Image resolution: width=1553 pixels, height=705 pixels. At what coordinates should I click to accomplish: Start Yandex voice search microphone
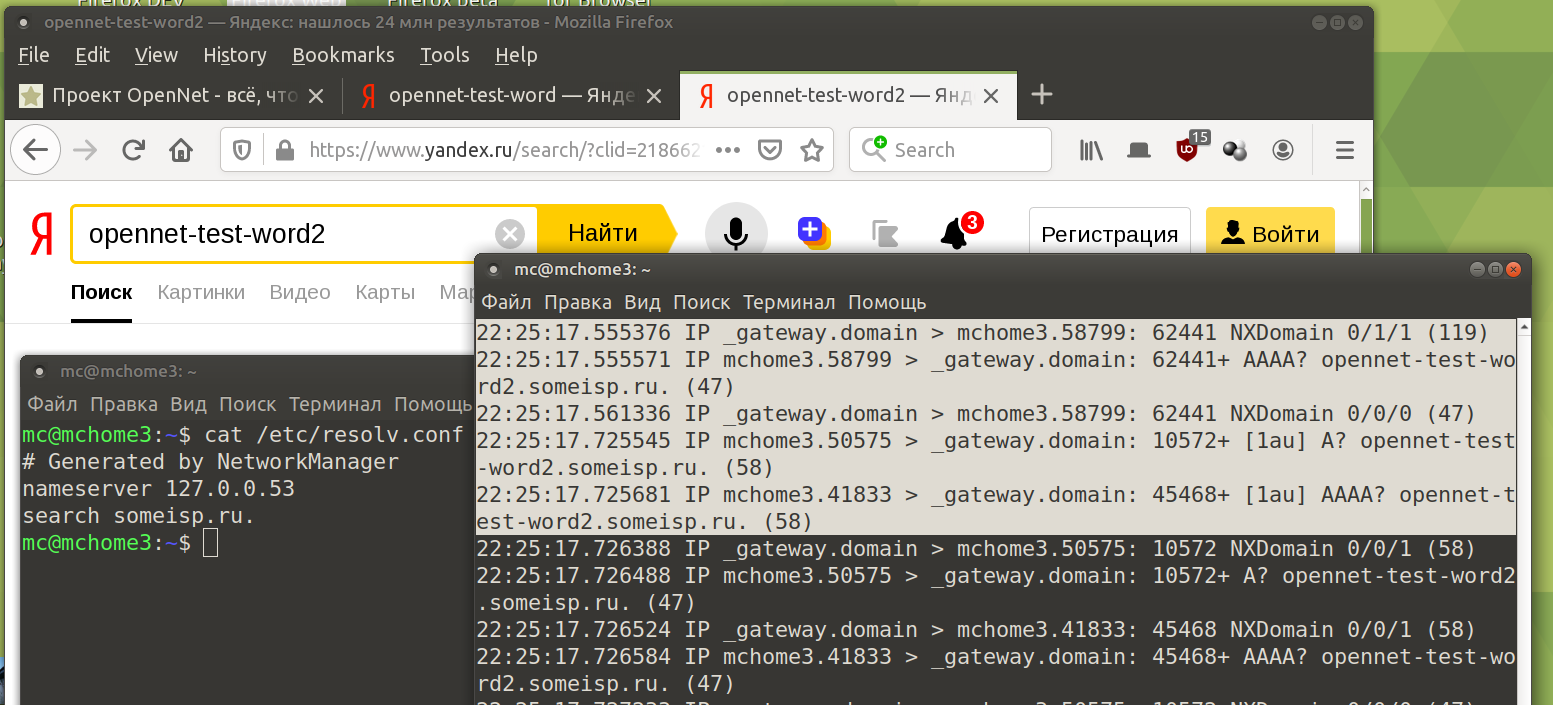tap(736, 234)
